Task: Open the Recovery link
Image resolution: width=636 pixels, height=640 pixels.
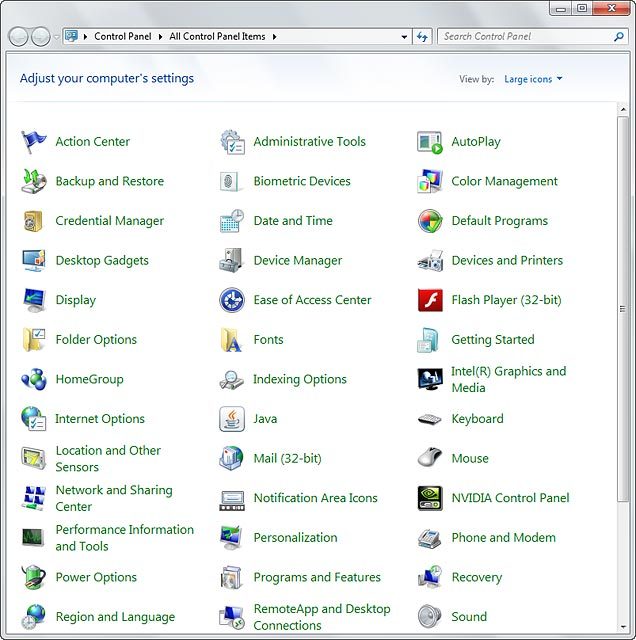Action: tap(477, 578)
